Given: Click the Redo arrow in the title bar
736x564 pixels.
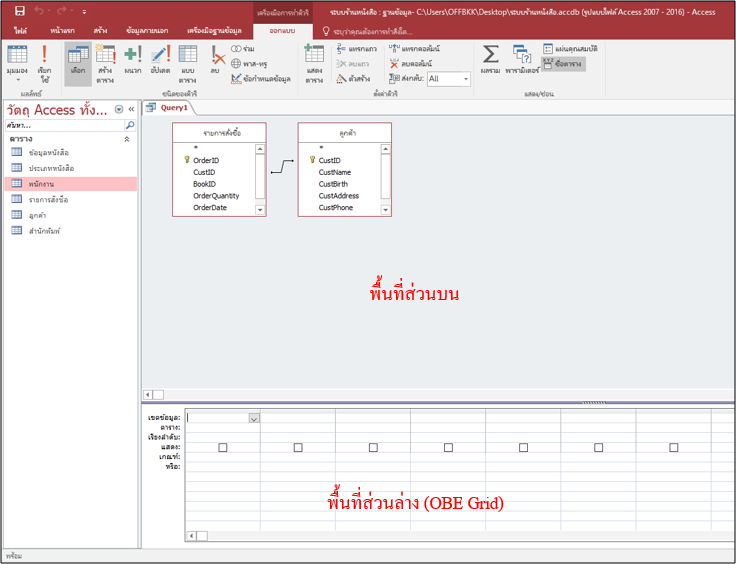Looking at the screenshot, I should click(x=62, y=11).
